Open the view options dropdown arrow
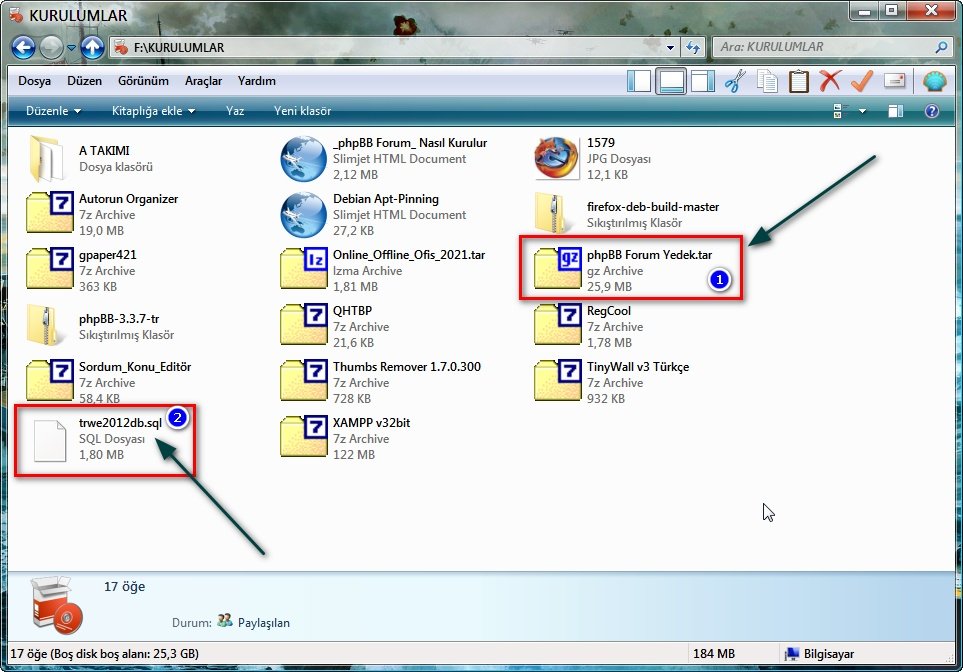The height and width of the screenshot is (672, 963). point(862,111)
